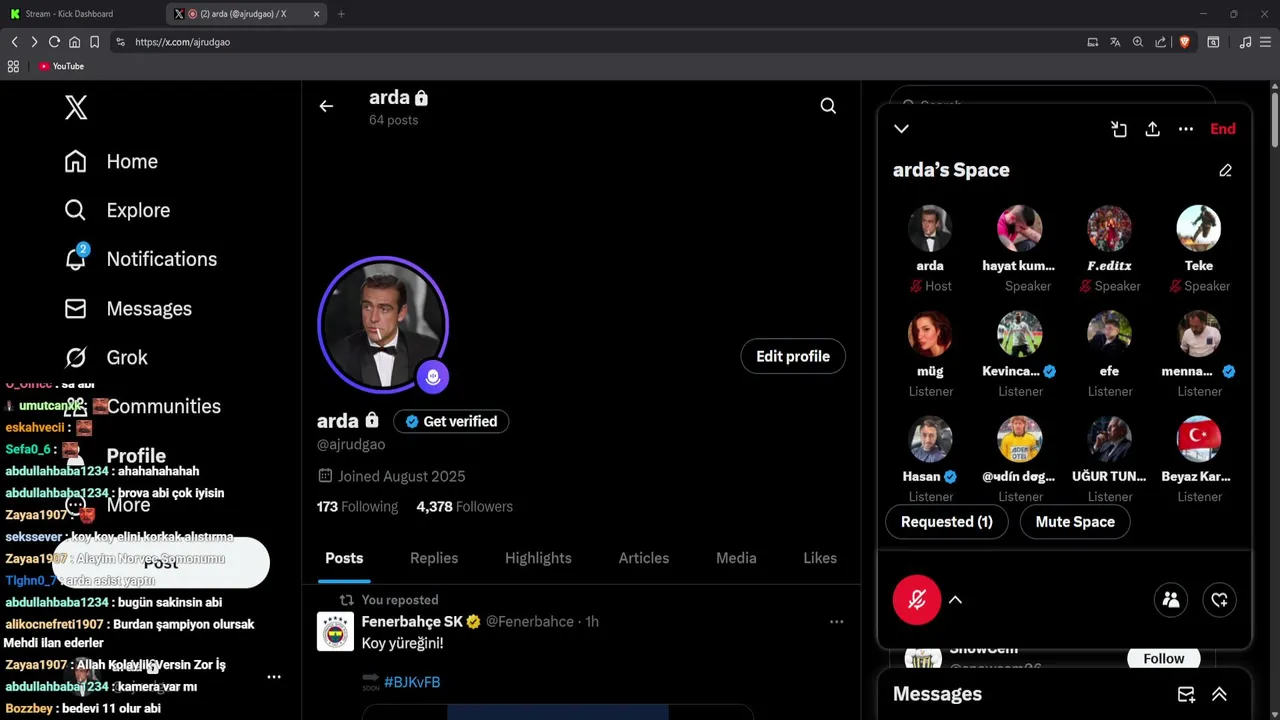Open Requested (1) speaker requests
This screenshot has height=720, width=1280.
[x=946, y=522]
